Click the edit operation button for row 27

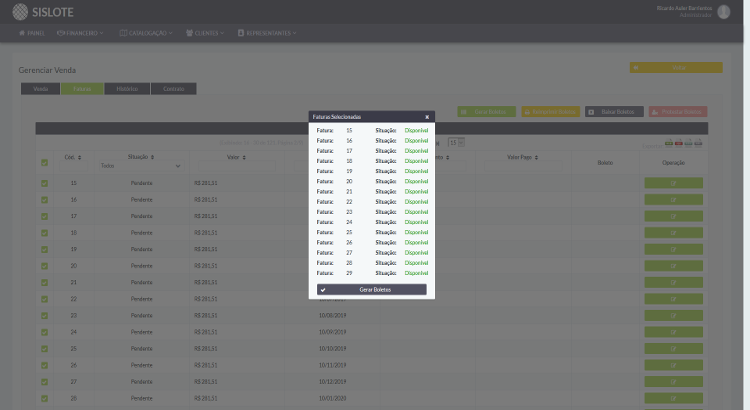point(673,382)
